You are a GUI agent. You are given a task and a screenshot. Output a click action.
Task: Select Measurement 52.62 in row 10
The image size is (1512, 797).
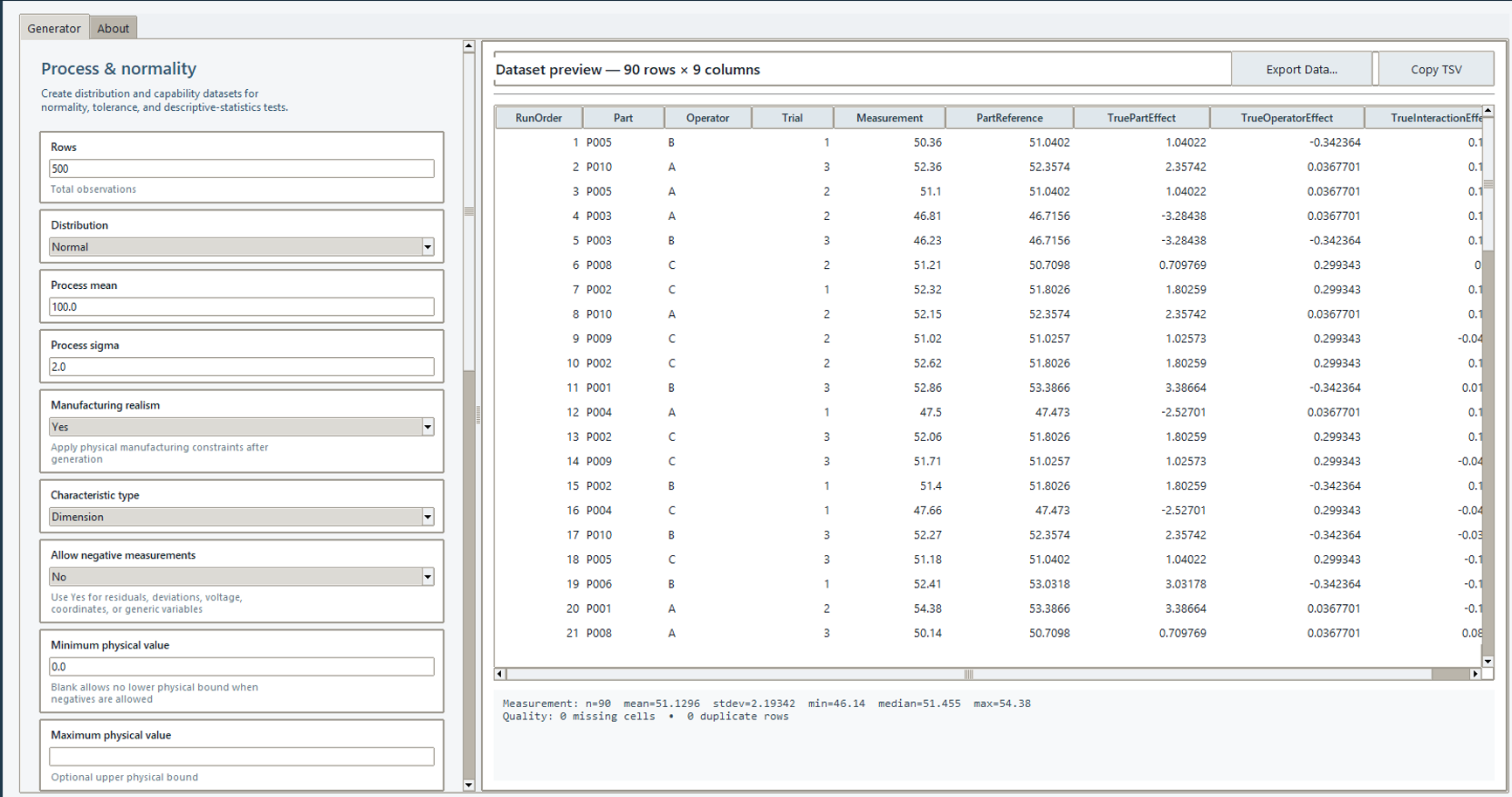pyautogui.click(x=927, y=363)
